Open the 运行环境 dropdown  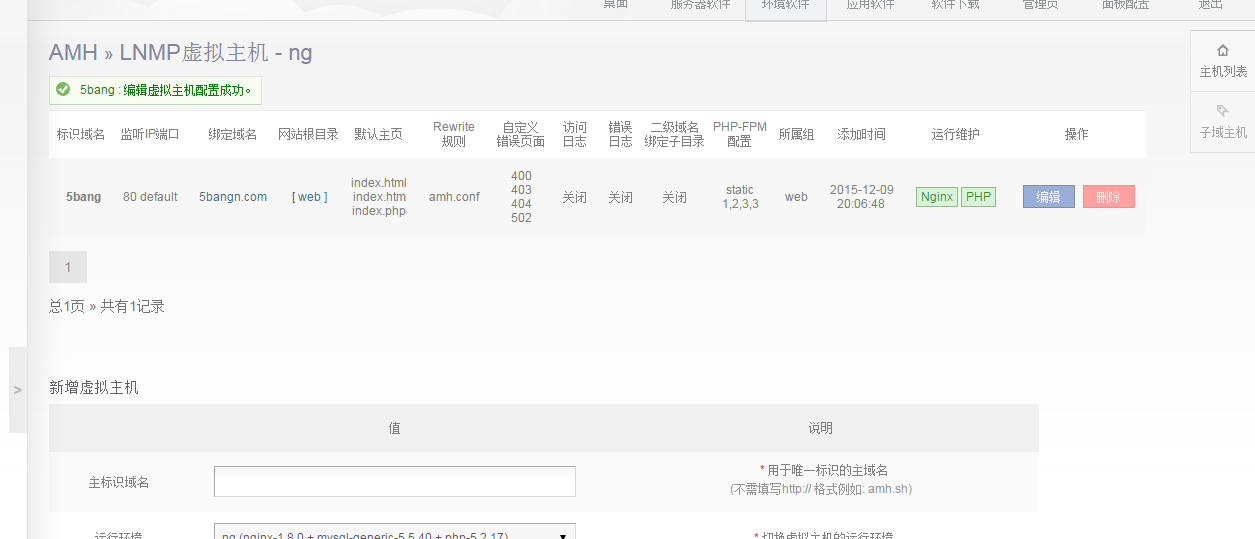click(394, 532)
